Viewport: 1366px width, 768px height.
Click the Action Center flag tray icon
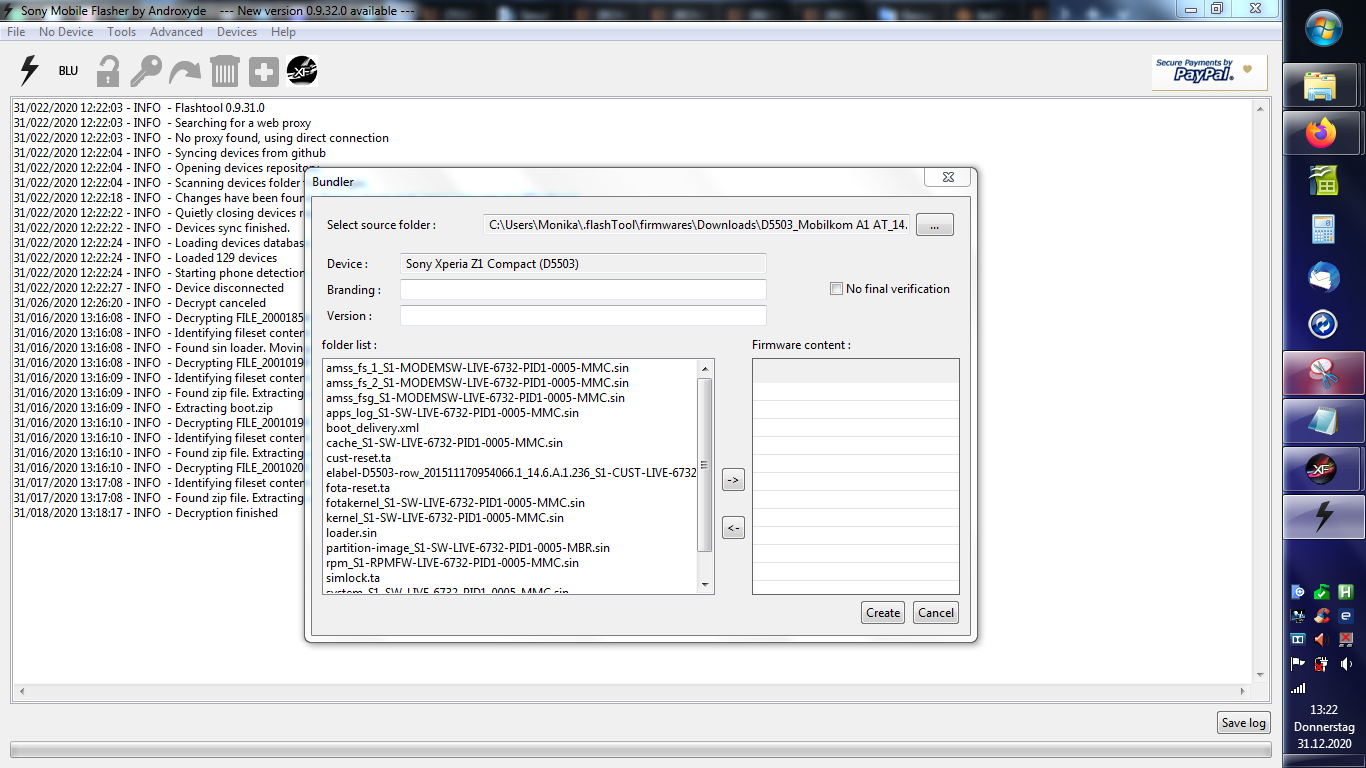coord(1298,663)
